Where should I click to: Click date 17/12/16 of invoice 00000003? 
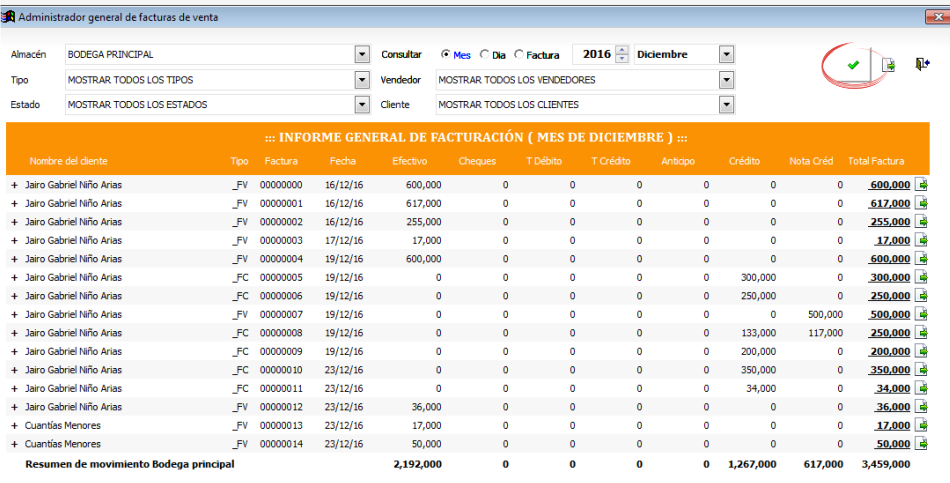pos(344,241)
